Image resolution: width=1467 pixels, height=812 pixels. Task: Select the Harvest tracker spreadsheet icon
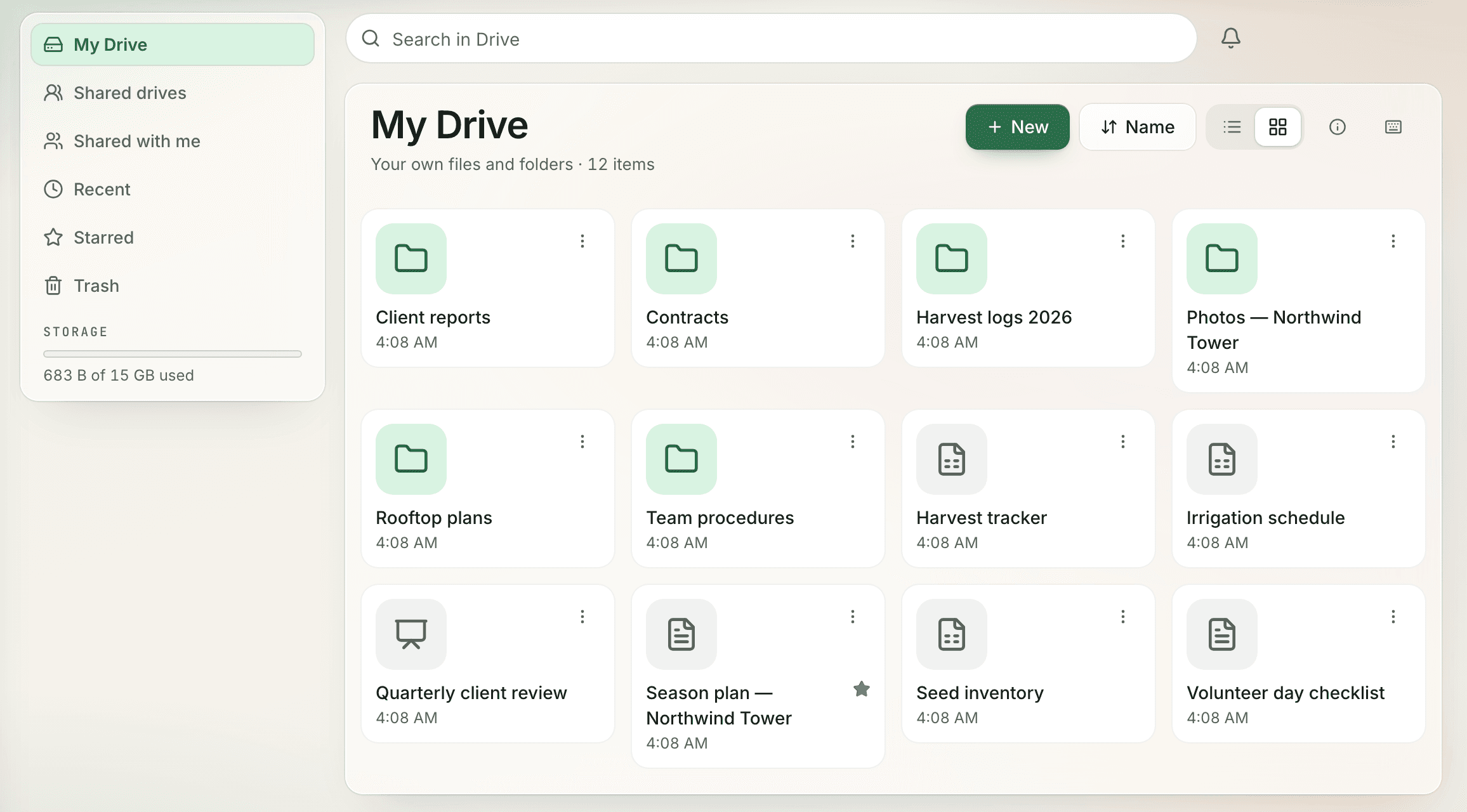coord(952,459)
